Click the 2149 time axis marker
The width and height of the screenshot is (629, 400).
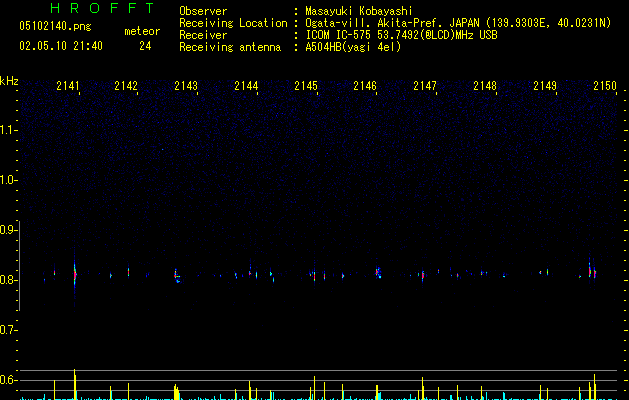[545, 86]
